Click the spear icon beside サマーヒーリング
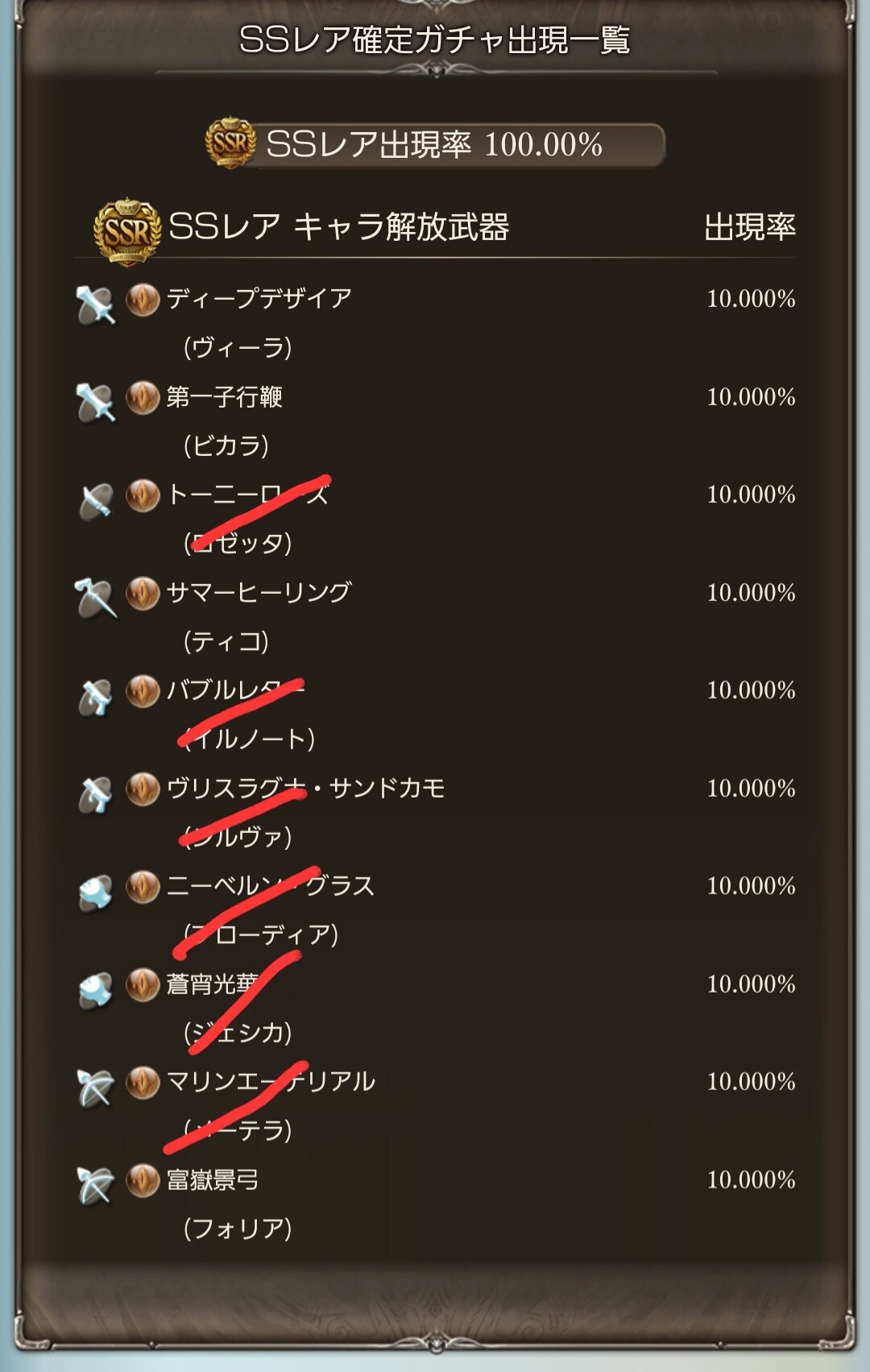This screenshot has height=1372, width=870. pyautogui.click(x=96, y=598)
